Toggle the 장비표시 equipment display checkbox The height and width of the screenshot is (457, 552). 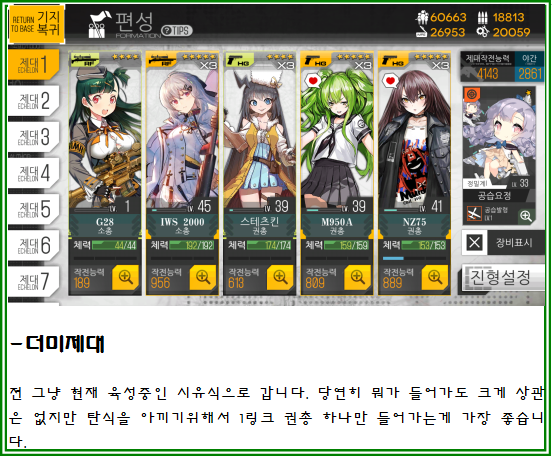[x=474, y=243]
